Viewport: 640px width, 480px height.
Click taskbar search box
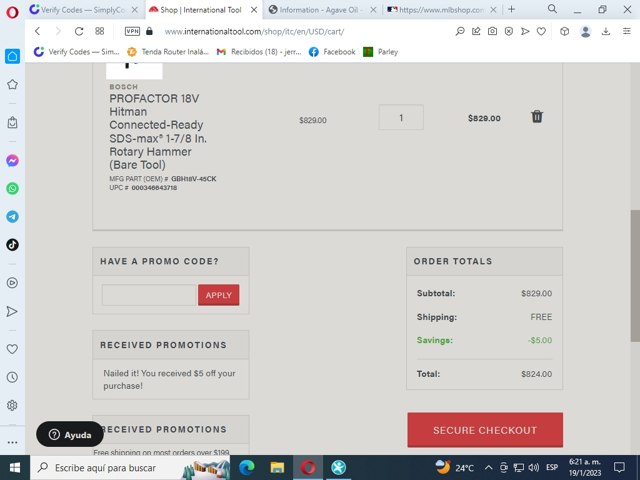tap(129, 468)
